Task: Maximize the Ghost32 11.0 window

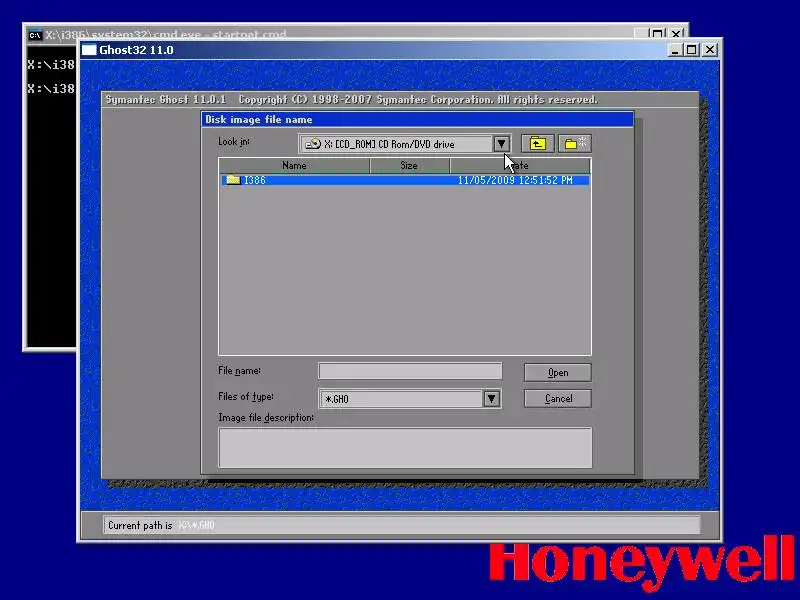Action: (692, 50)
